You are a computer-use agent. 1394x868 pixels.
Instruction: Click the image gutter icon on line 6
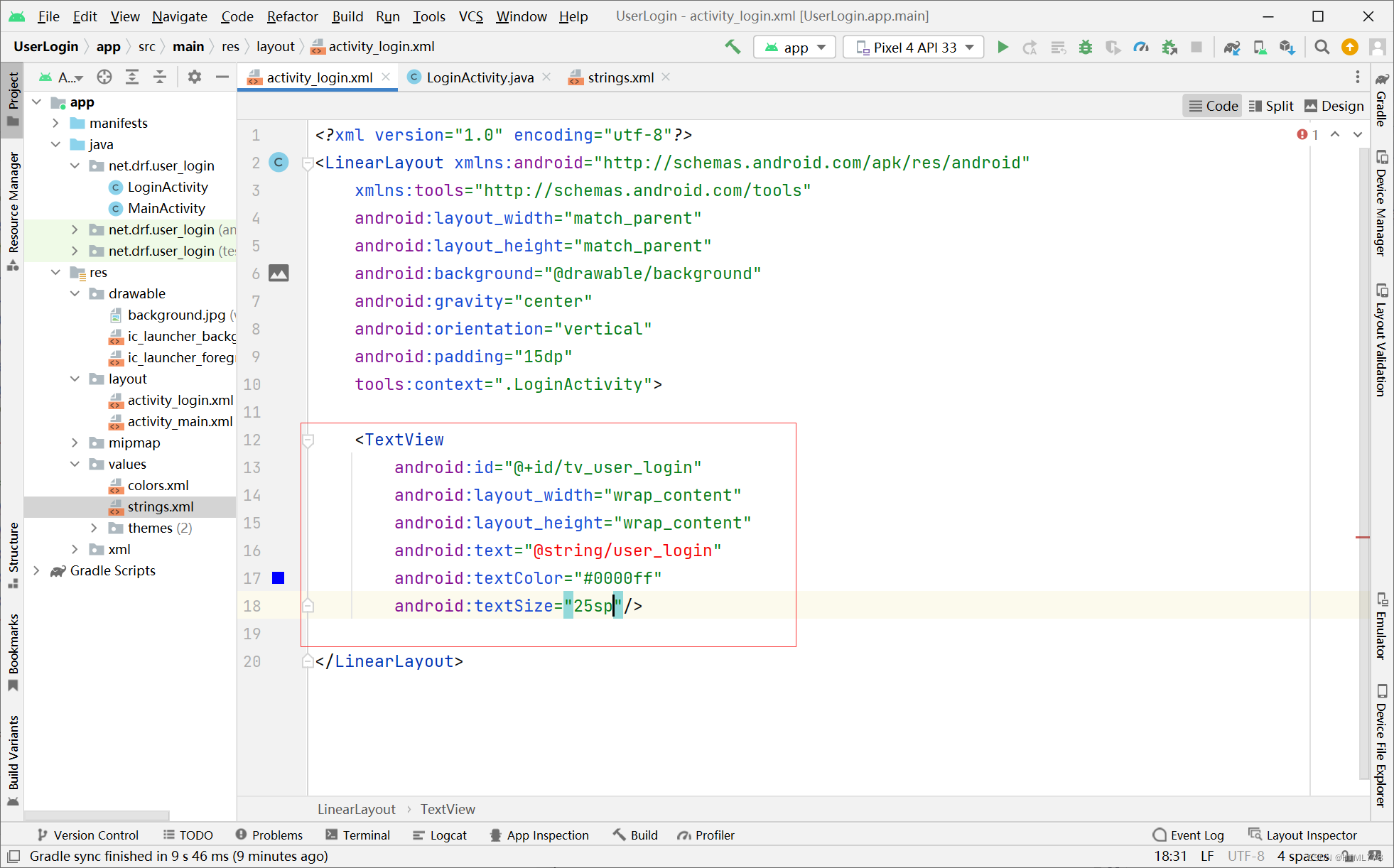[279, 273]
